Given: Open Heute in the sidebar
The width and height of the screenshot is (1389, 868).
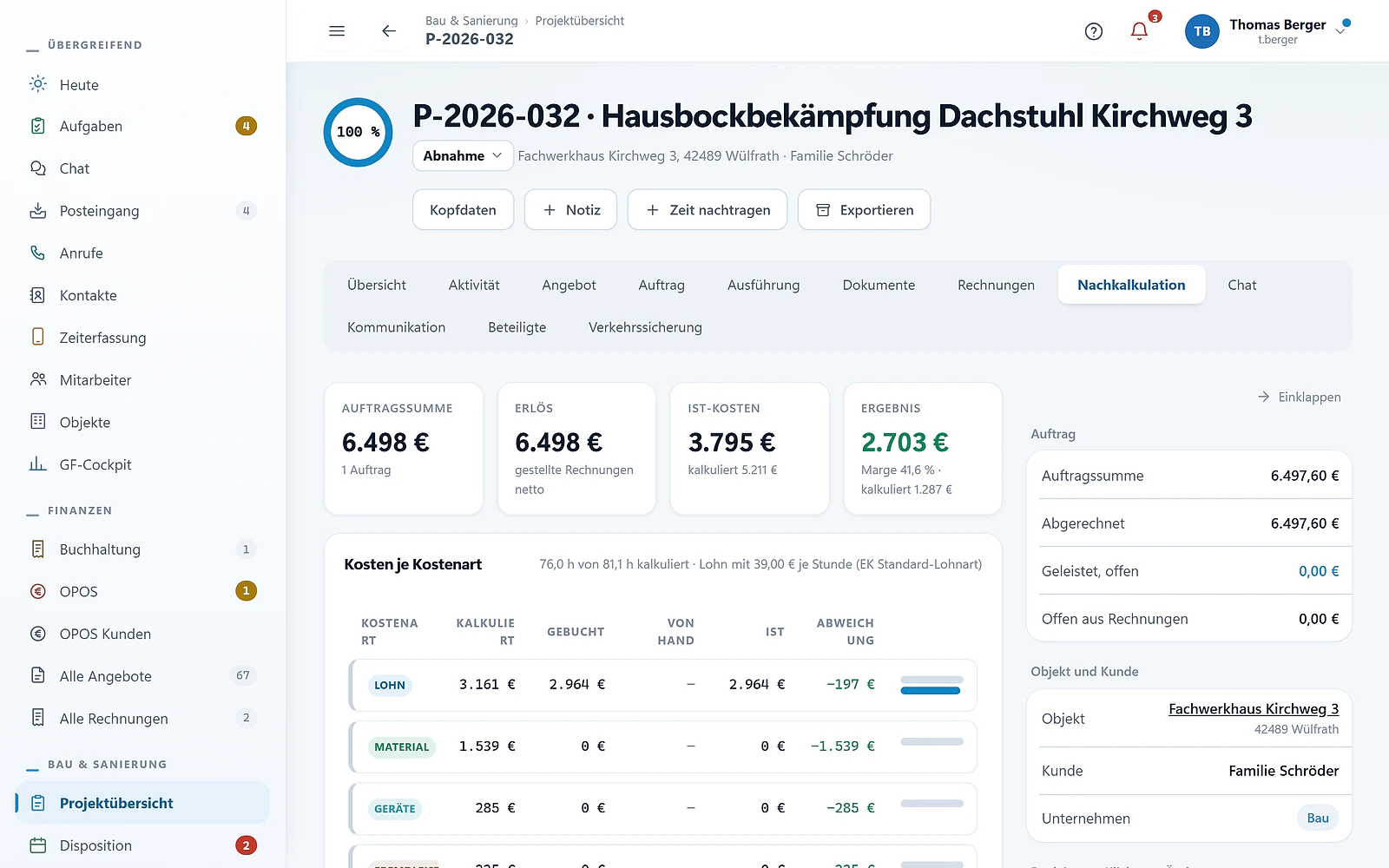Looking at the screenshot, I should (142, 84).
